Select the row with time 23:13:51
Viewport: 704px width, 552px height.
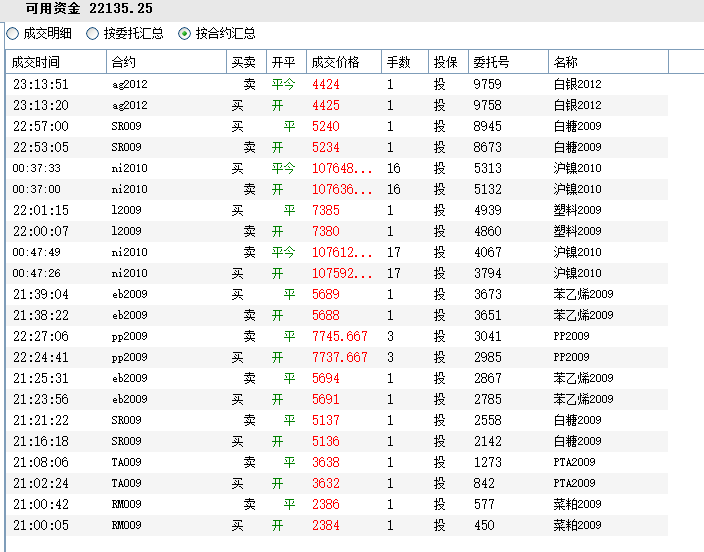[x=337, y=84]
